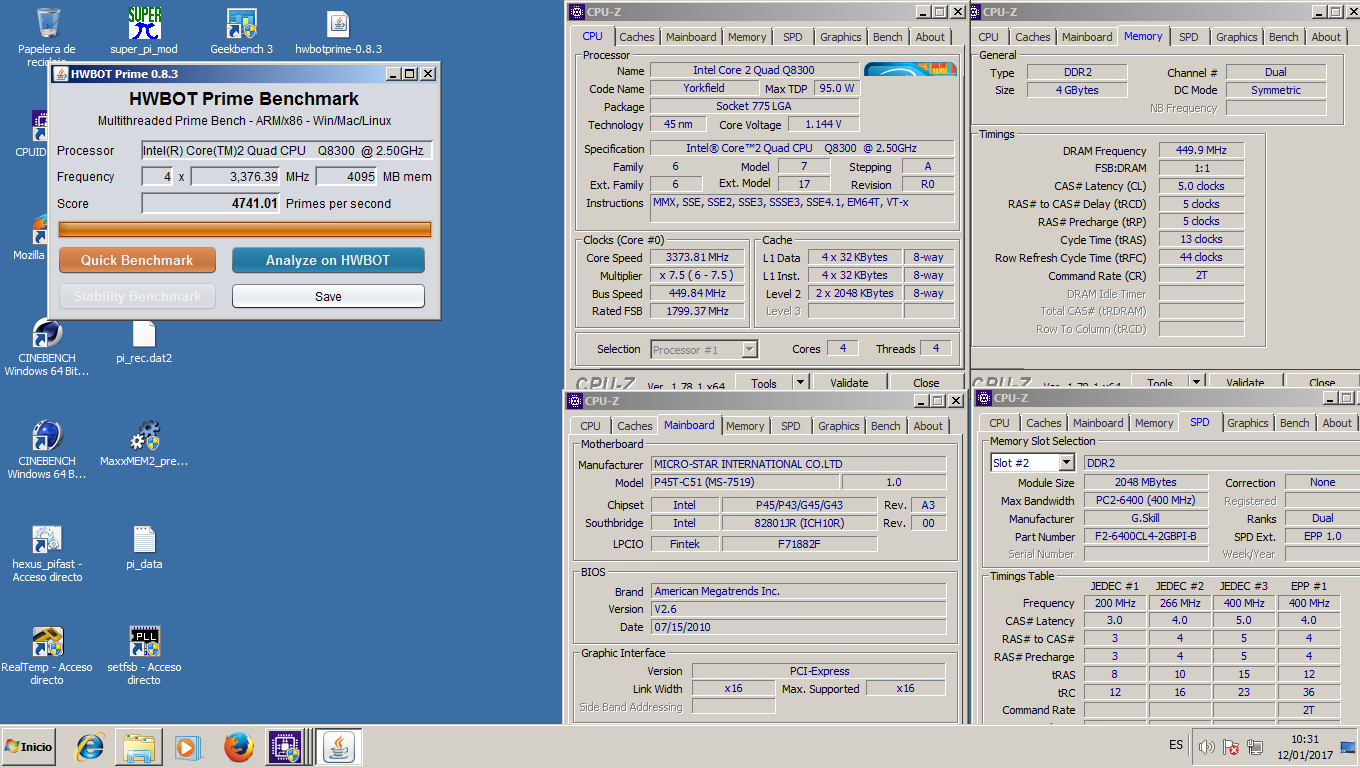Click the Manufacturer value G.Skill
Screen dimensions: 1360x768
click(1147, 518)
